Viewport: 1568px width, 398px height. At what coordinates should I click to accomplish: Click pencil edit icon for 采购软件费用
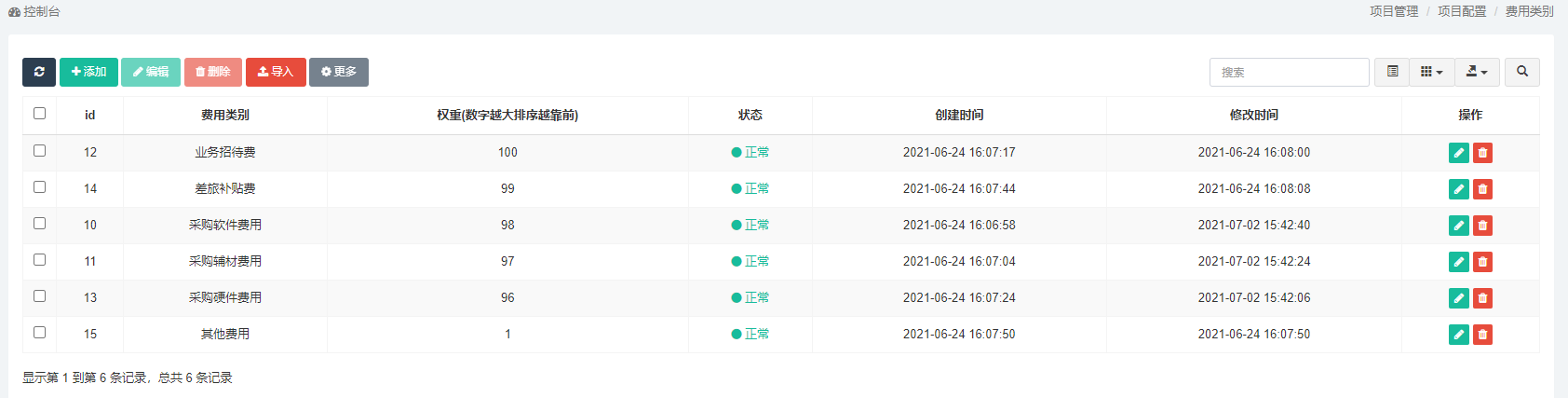(x=1459, y=226)
